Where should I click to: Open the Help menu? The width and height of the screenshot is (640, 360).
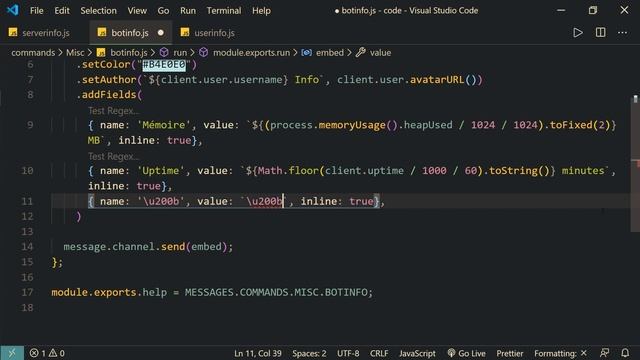[261, 11]
